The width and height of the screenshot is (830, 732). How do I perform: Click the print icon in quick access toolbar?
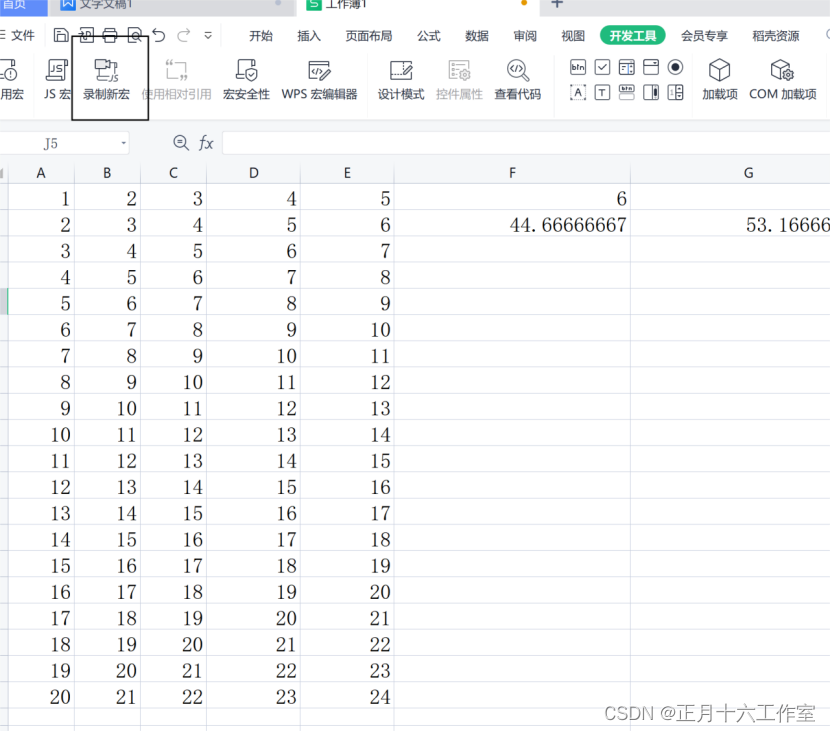110,35
